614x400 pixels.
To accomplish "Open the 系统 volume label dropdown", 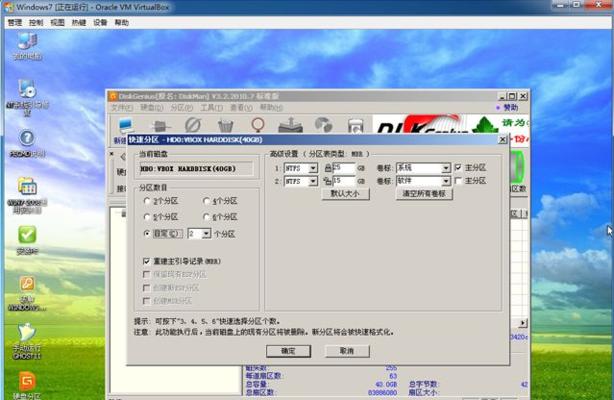I will (x=446, y=168).
